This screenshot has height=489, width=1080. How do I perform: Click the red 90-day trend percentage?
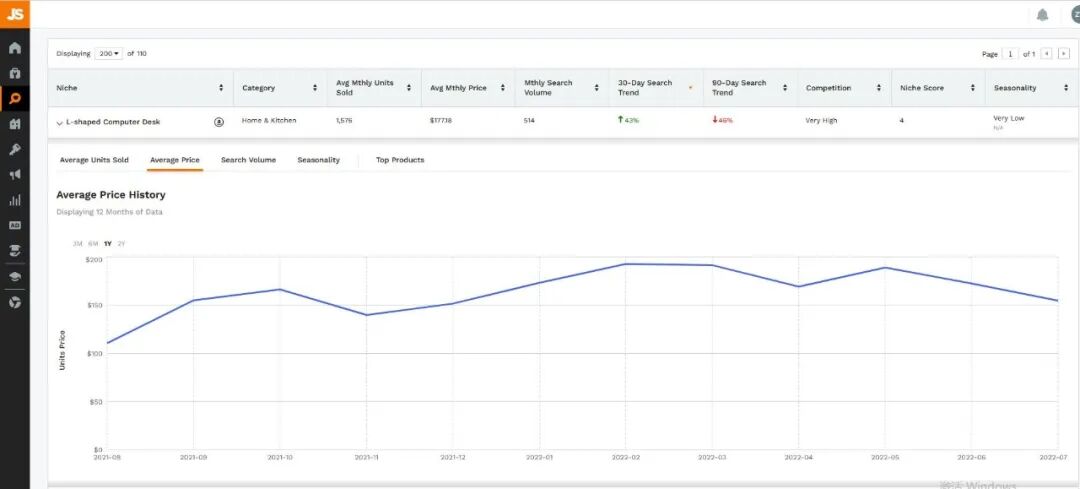point(723,120)
